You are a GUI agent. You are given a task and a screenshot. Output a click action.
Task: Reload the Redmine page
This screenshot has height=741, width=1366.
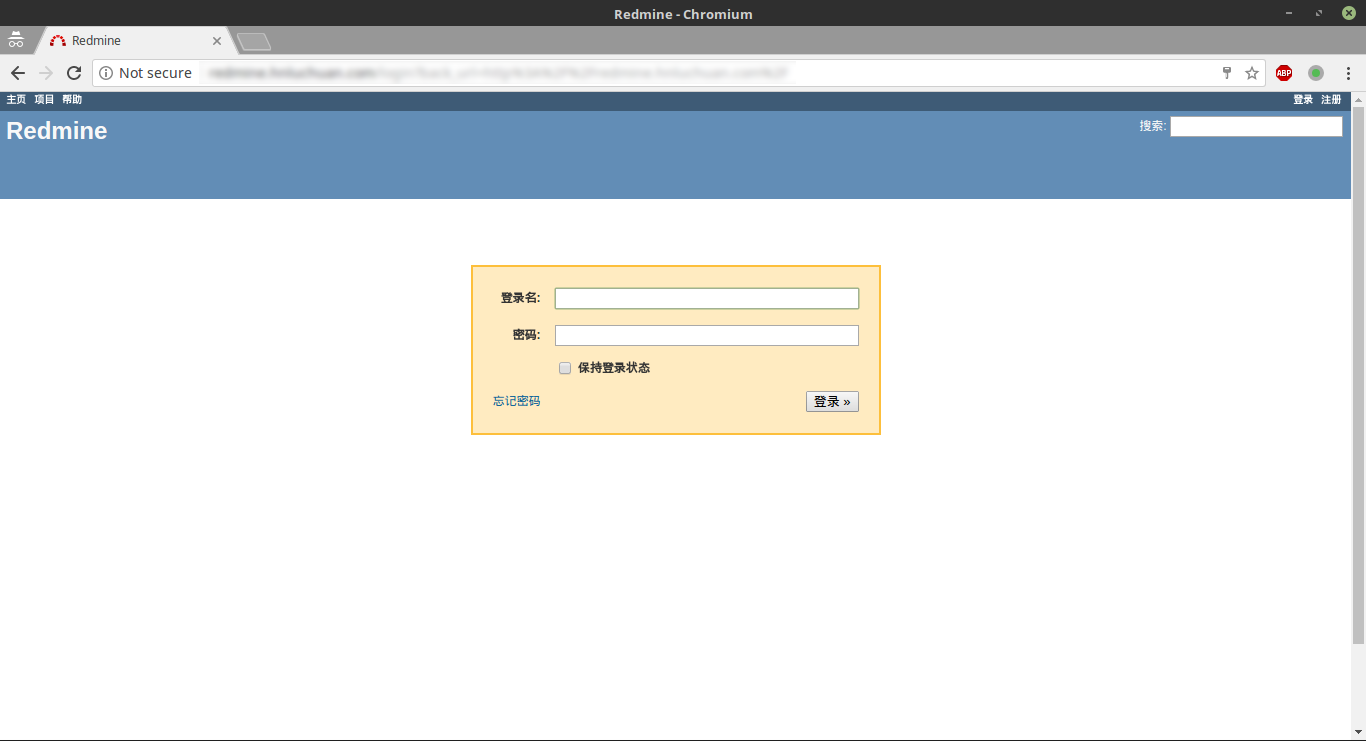[x=74, y=73]
